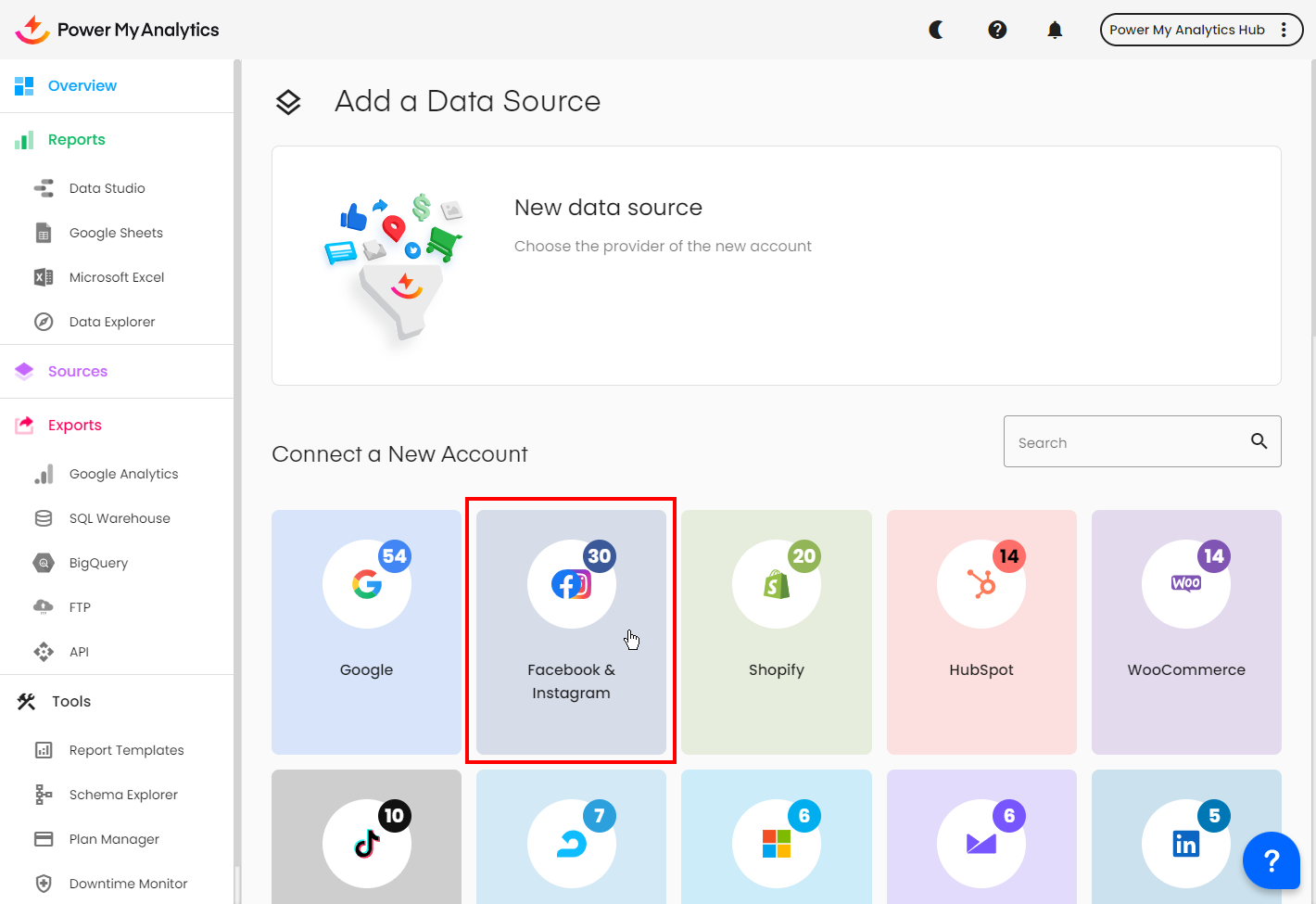The width and height of the screenshot is (1316, 904).
Task: Toggle dark mode with the moon icon
Action: point(936,30)
